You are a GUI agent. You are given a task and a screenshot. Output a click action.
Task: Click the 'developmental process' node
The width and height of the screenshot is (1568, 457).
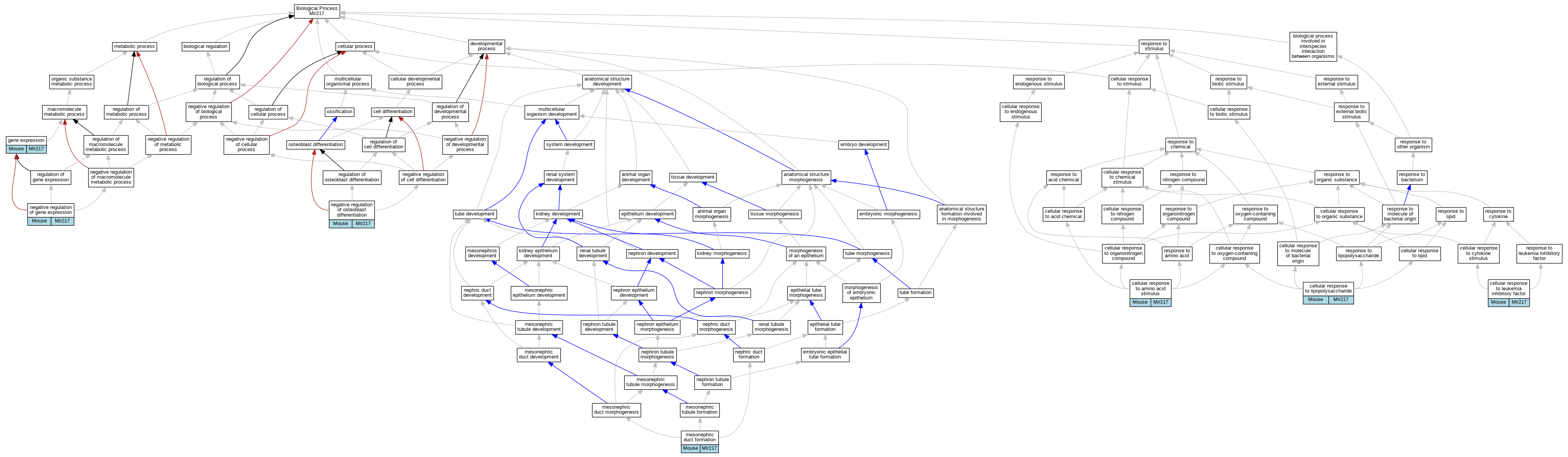486,46
